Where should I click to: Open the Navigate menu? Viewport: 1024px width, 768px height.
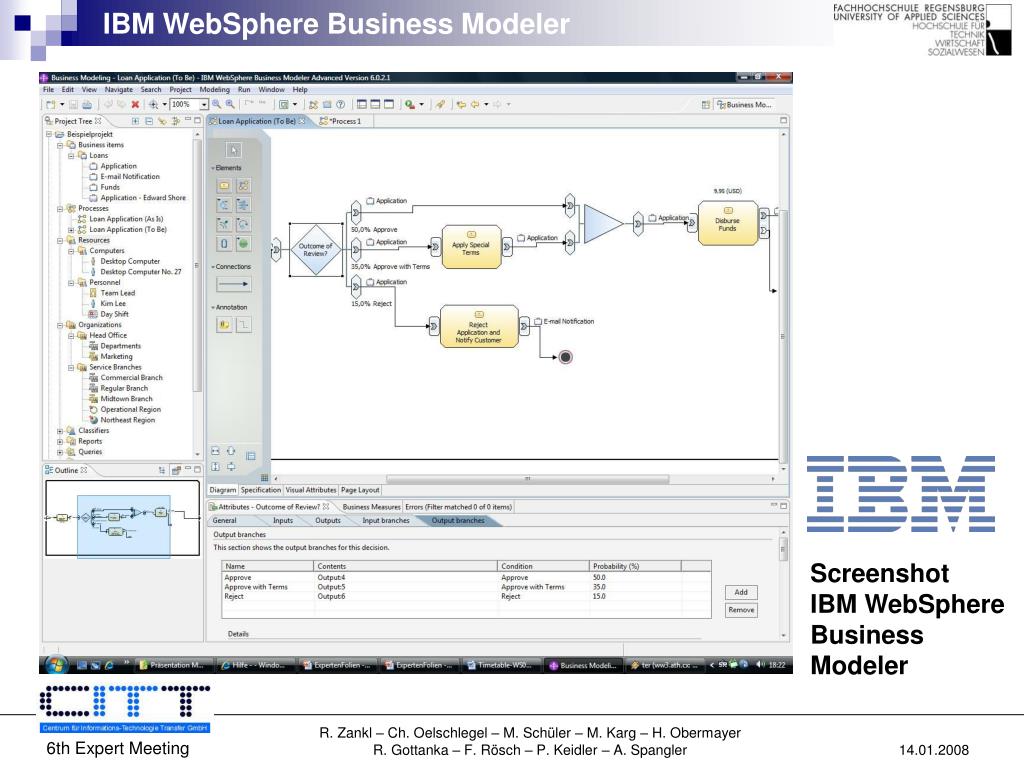118,89
